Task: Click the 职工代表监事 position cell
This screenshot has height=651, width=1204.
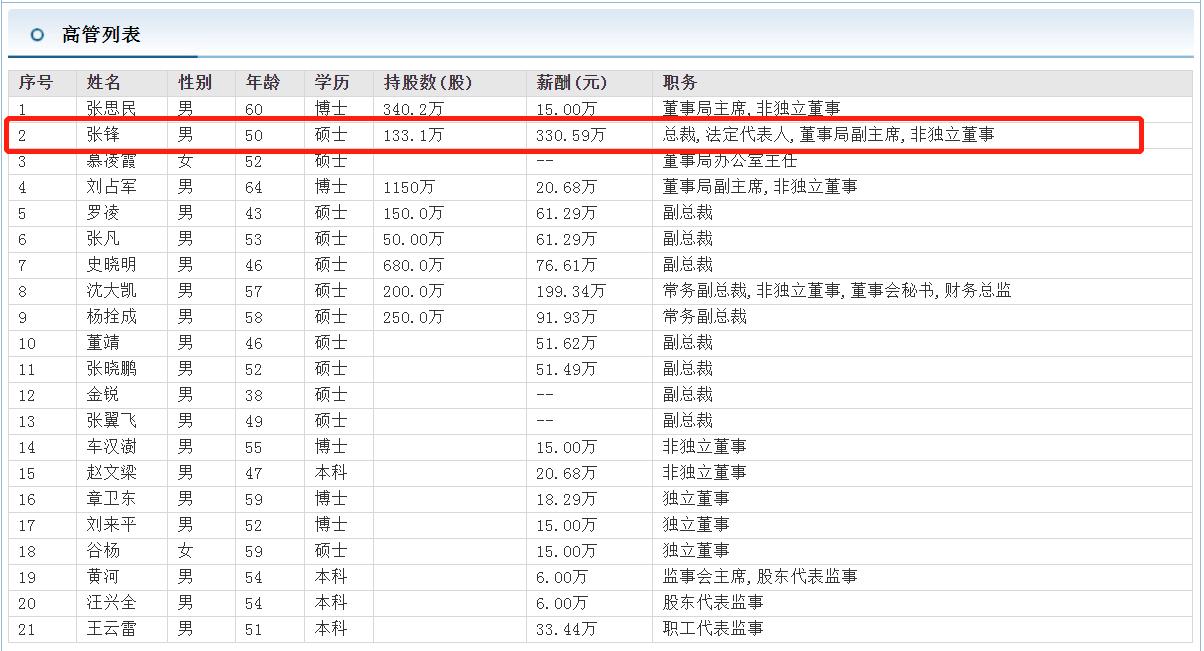Action: tap(713, 629)
